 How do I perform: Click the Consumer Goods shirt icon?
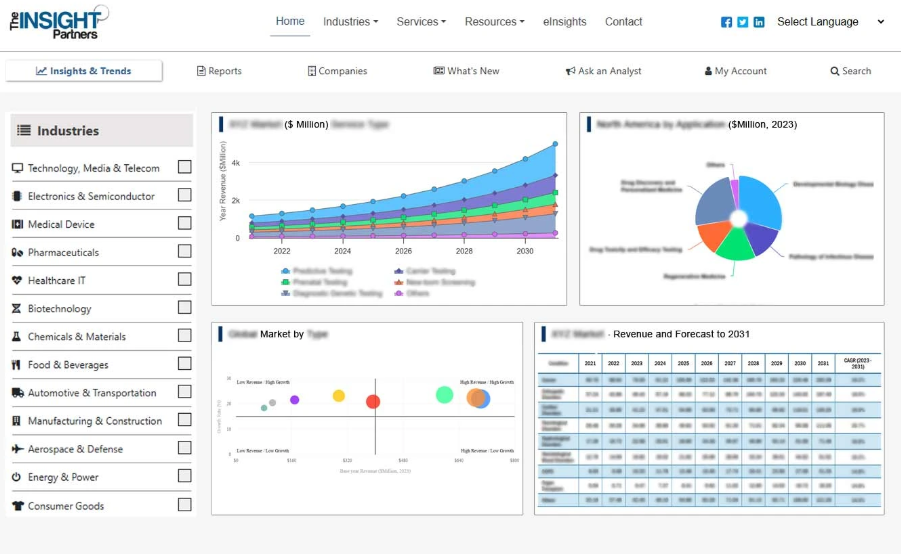coord(17,506)
